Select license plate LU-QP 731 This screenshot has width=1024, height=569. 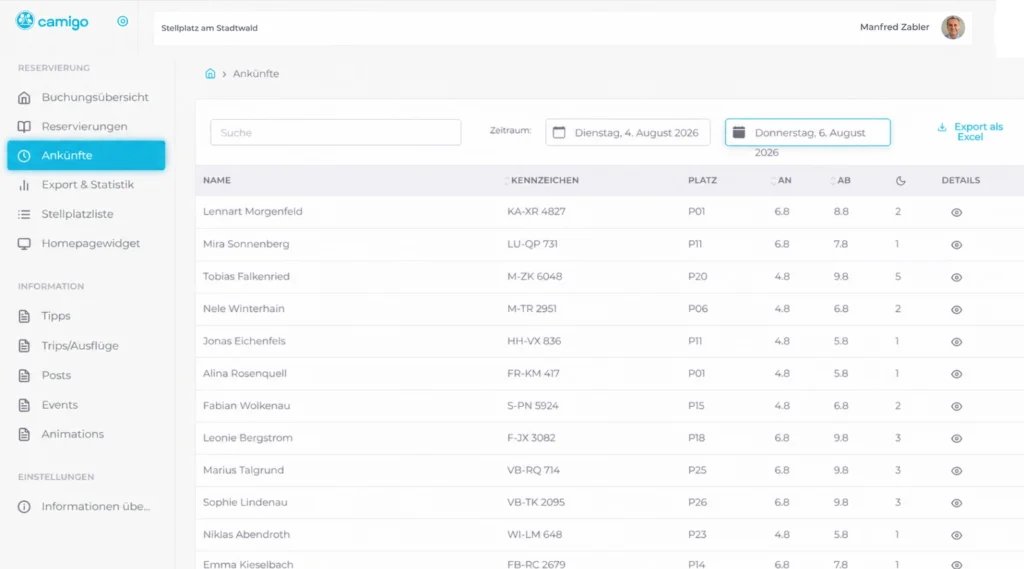[532, 244]
